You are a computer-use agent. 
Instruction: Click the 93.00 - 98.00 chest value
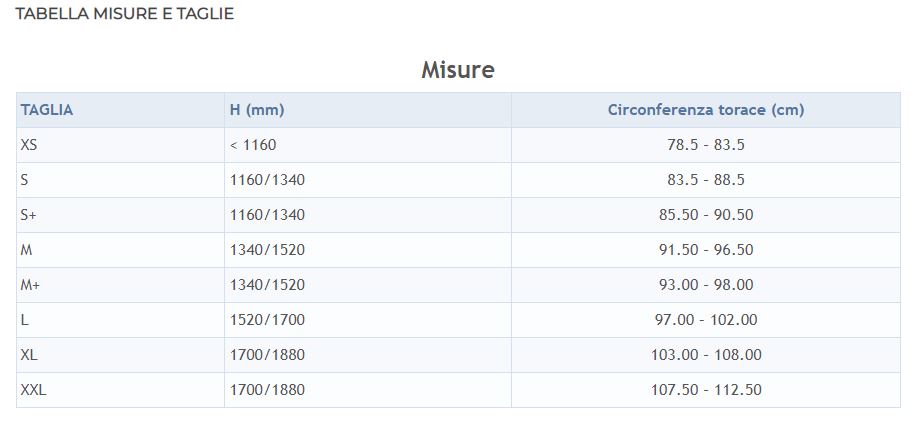pyautogui.click(x=705, y=285)
